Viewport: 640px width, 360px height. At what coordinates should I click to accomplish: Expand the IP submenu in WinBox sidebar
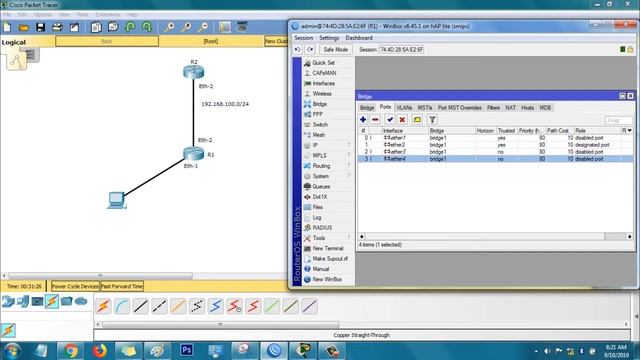click(x=349, y=145)
